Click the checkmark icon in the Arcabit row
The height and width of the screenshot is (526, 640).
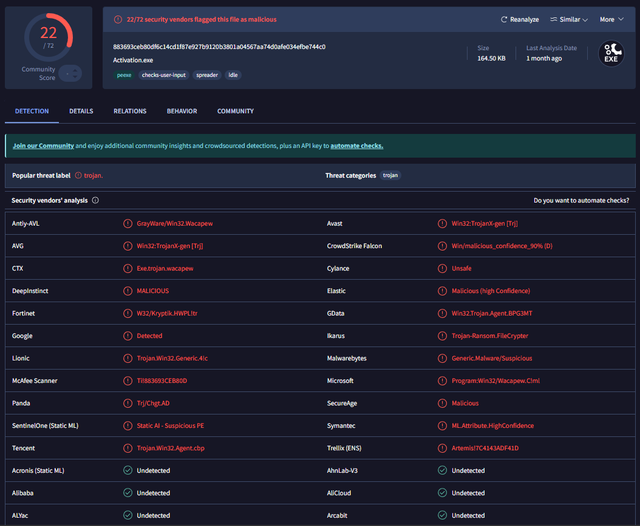point(442,515)
